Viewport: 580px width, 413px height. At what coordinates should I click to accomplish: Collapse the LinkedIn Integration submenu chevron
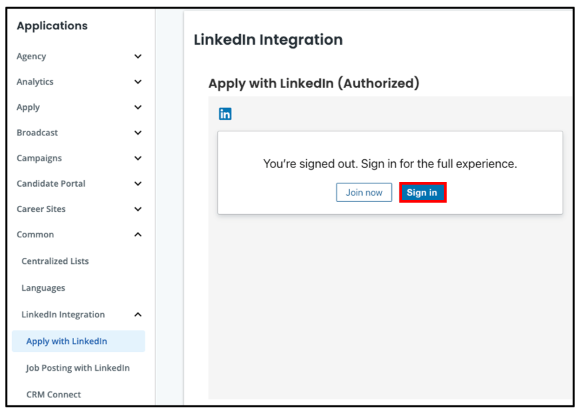(x=138, y=315)
